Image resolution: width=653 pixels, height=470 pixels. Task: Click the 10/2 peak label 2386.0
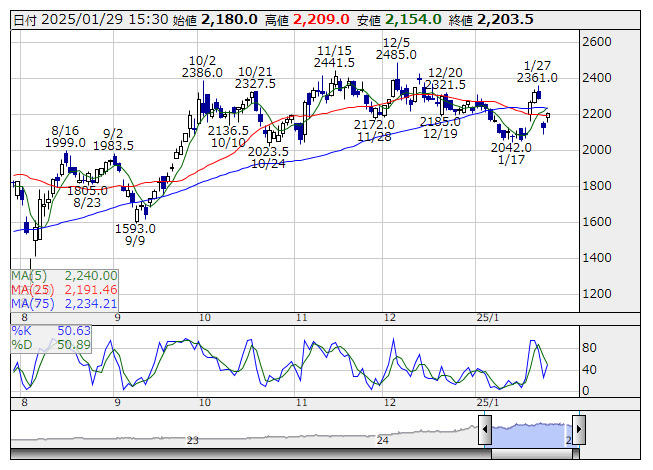point(202,73)
